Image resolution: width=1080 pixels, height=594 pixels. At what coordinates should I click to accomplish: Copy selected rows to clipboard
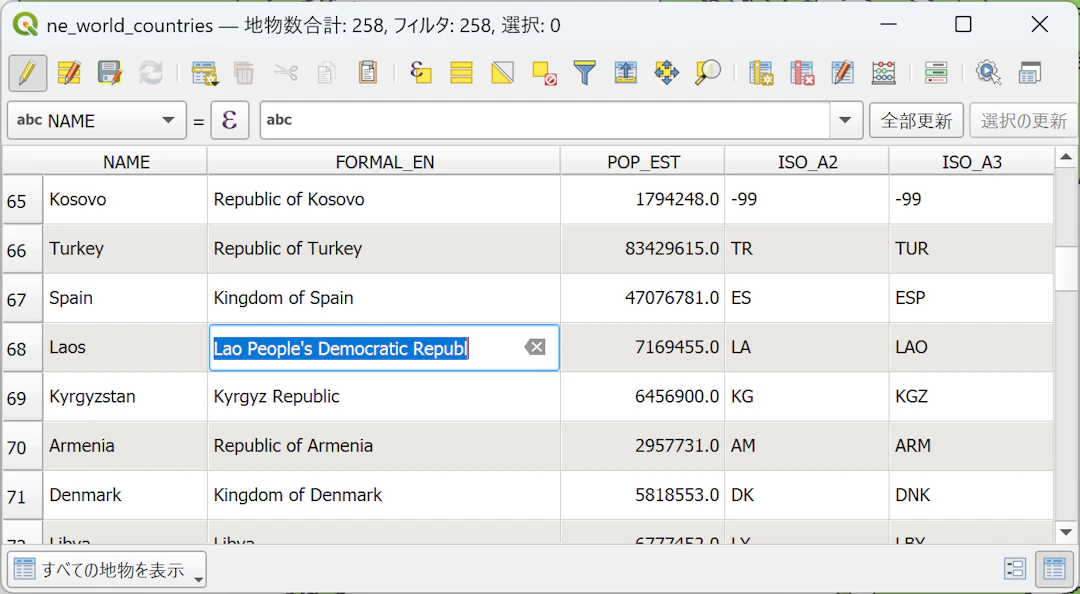click(326, 72)
